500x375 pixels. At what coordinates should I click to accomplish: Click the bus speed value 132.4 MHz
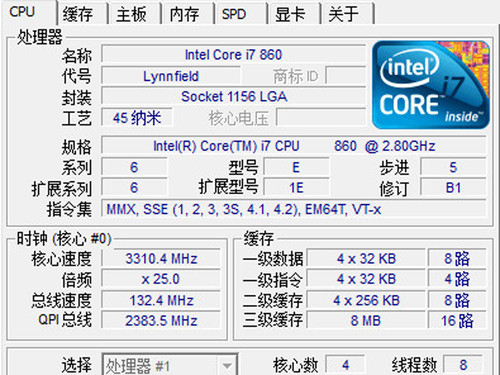tap(161, 300)
